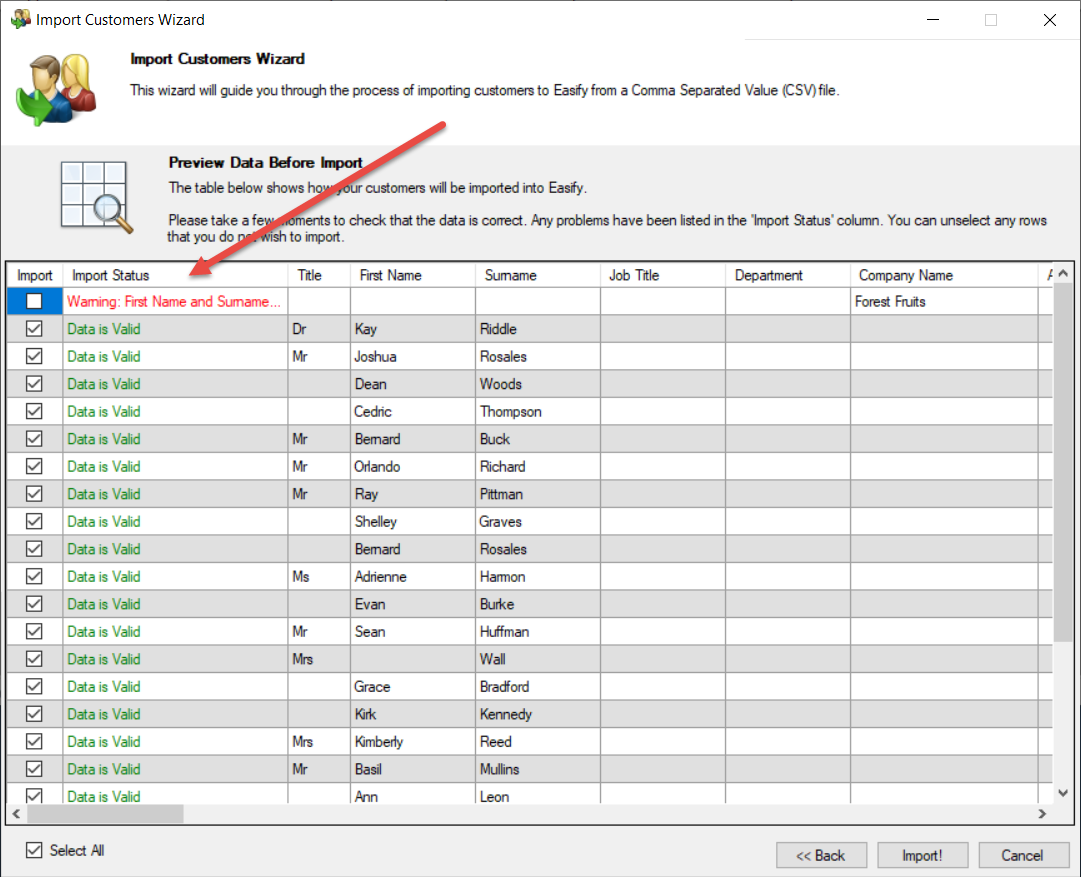1081x877 pixels.
Task: Click the Company Name column header
Action: (905, 275)
